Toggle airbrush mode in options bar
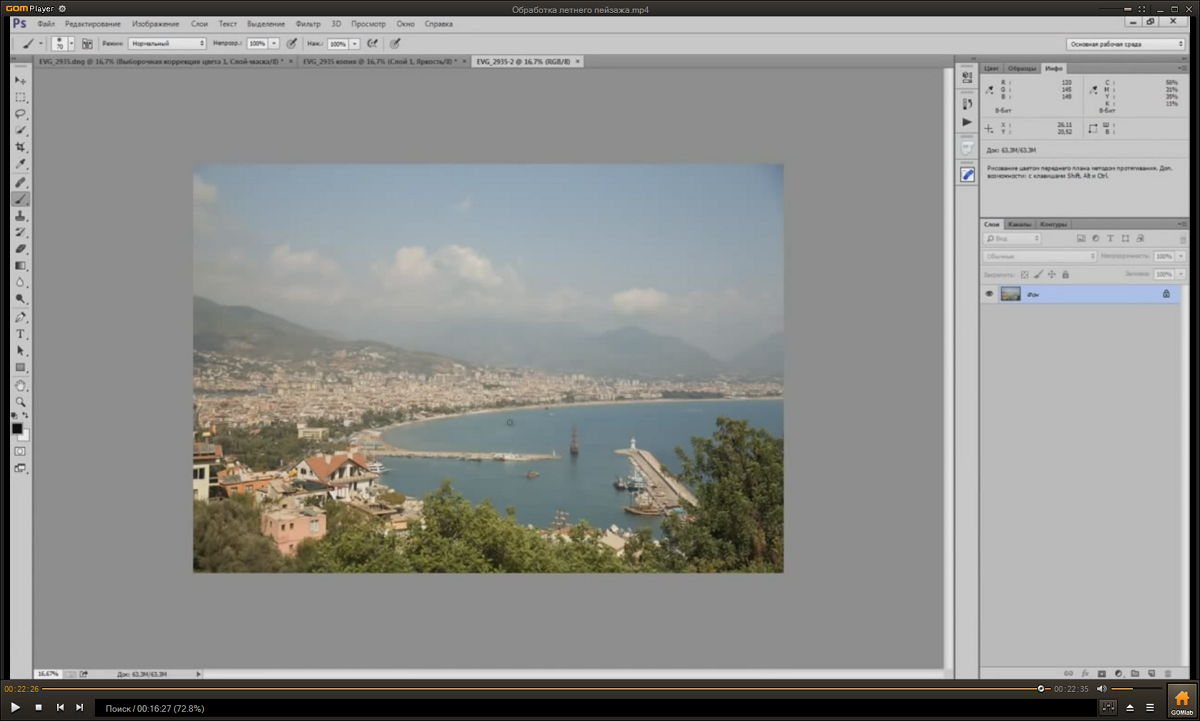The height and width of the screenshot is (721, 1200). coord(372,44)
